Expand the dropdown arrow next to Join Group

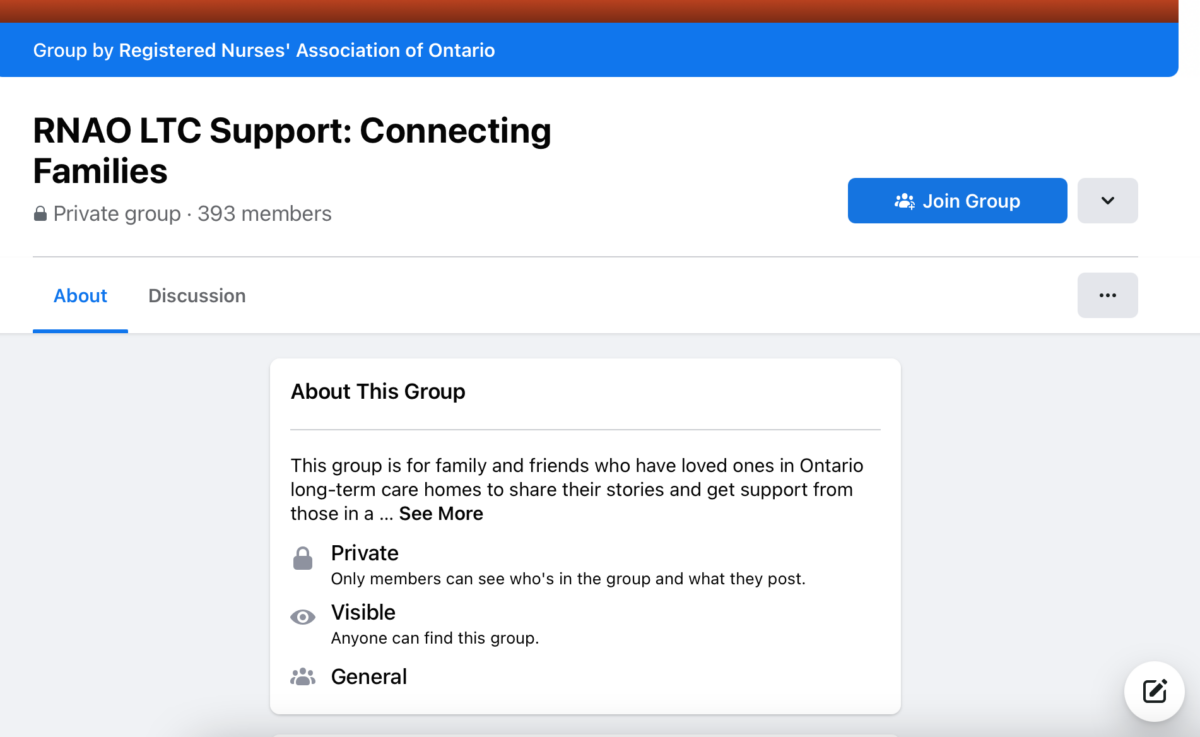pos(1107,200)
